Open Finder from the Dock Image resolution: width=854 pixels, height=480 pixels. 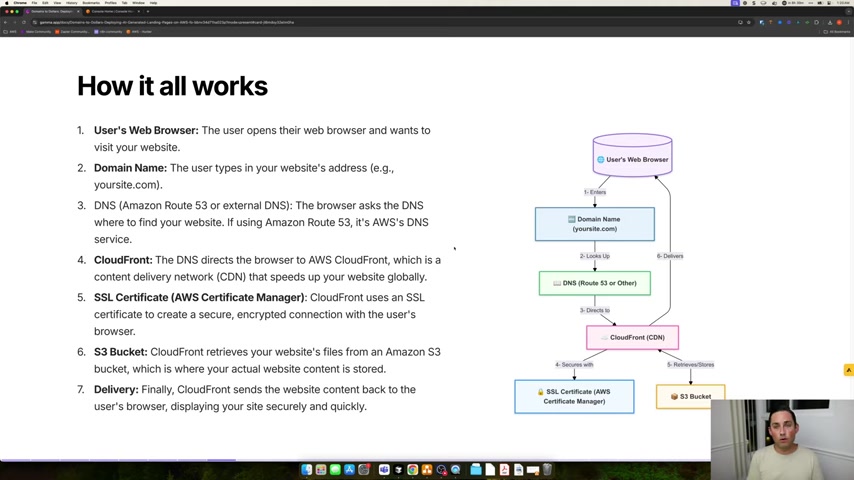[307, 470]
